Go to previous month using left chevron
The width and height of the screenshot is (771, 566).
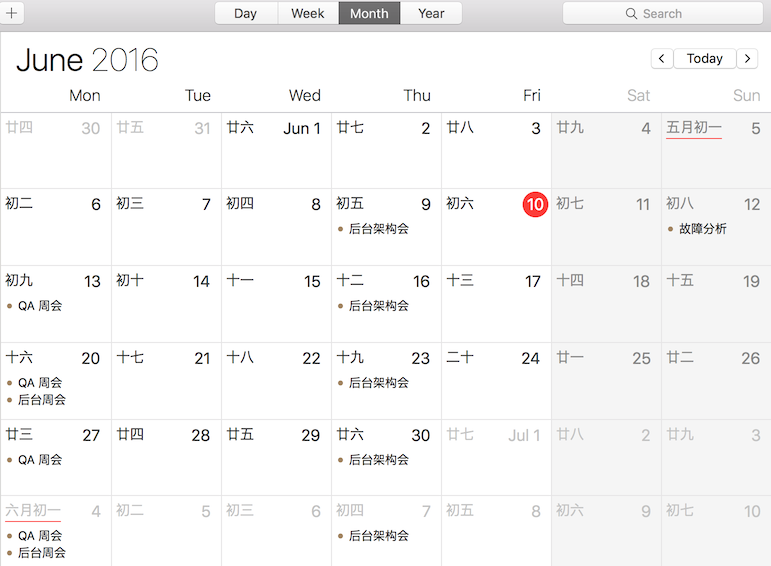click(x=661, y=59)
